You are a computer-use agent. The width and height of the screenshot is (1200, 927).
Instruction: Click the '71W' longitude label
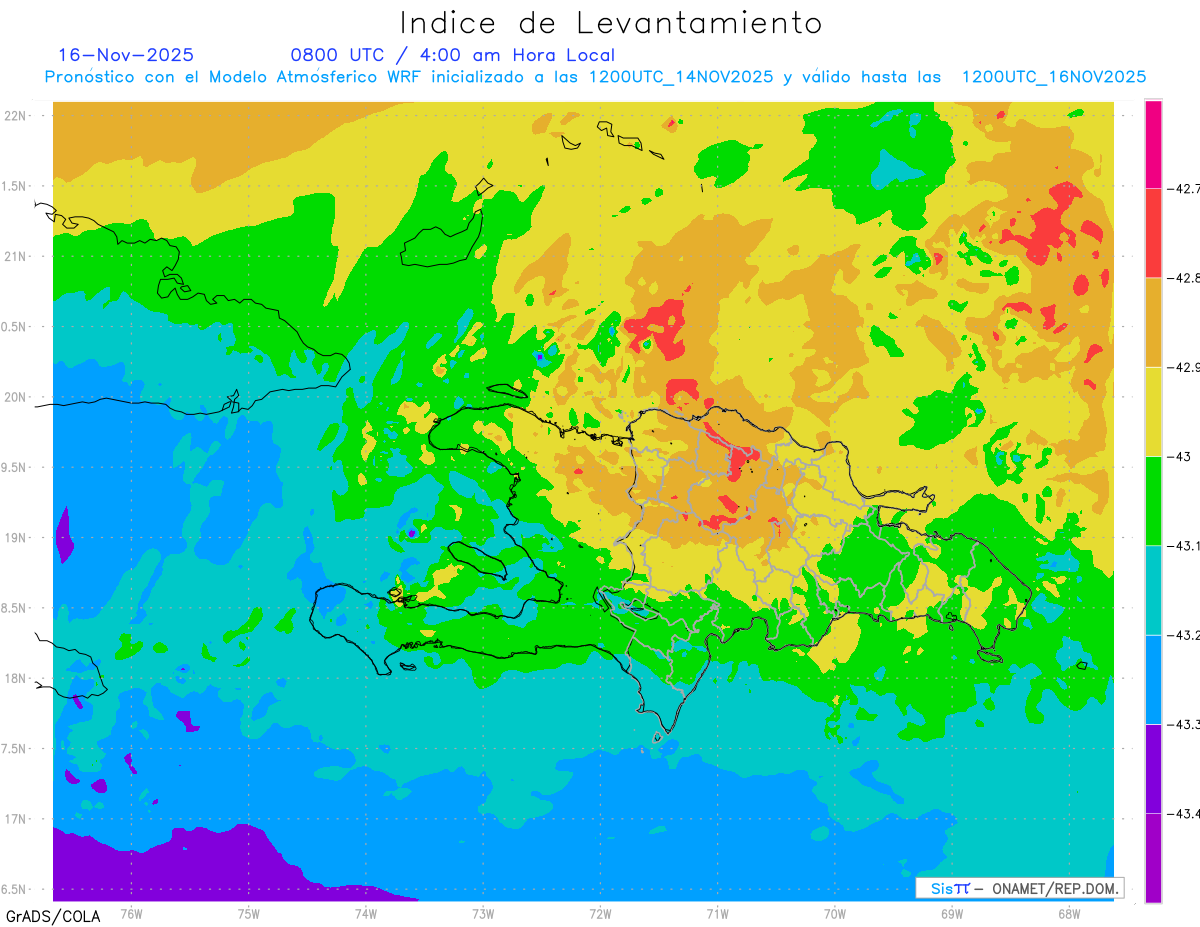click(x=717, y=913)
